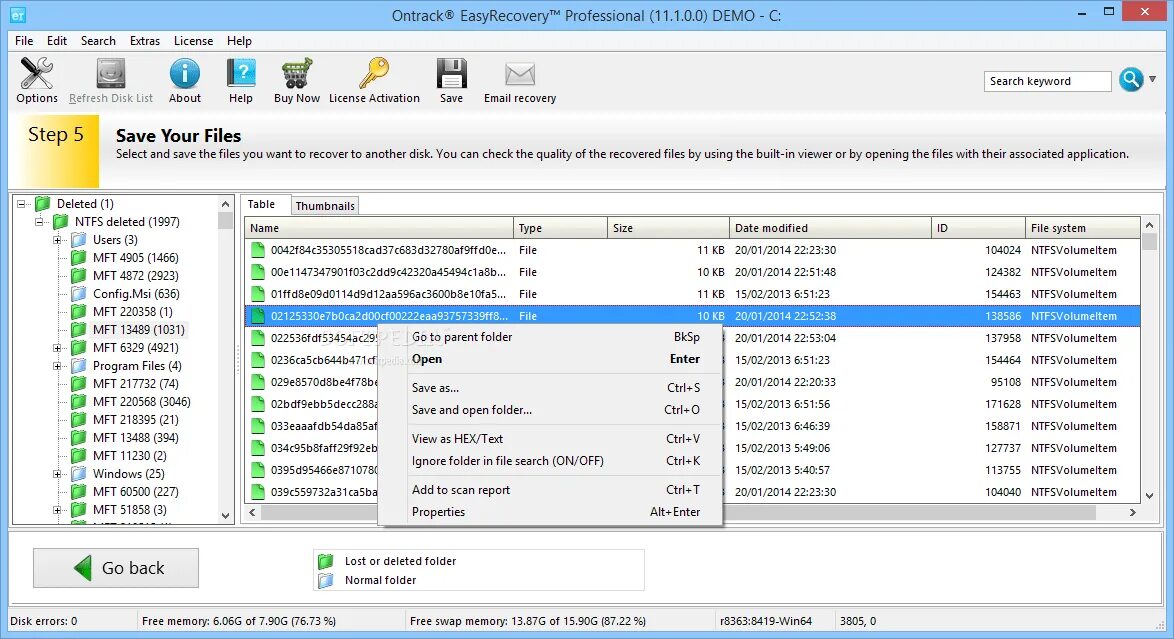Click the Save floppy disk icon

[x=451, y=74]
